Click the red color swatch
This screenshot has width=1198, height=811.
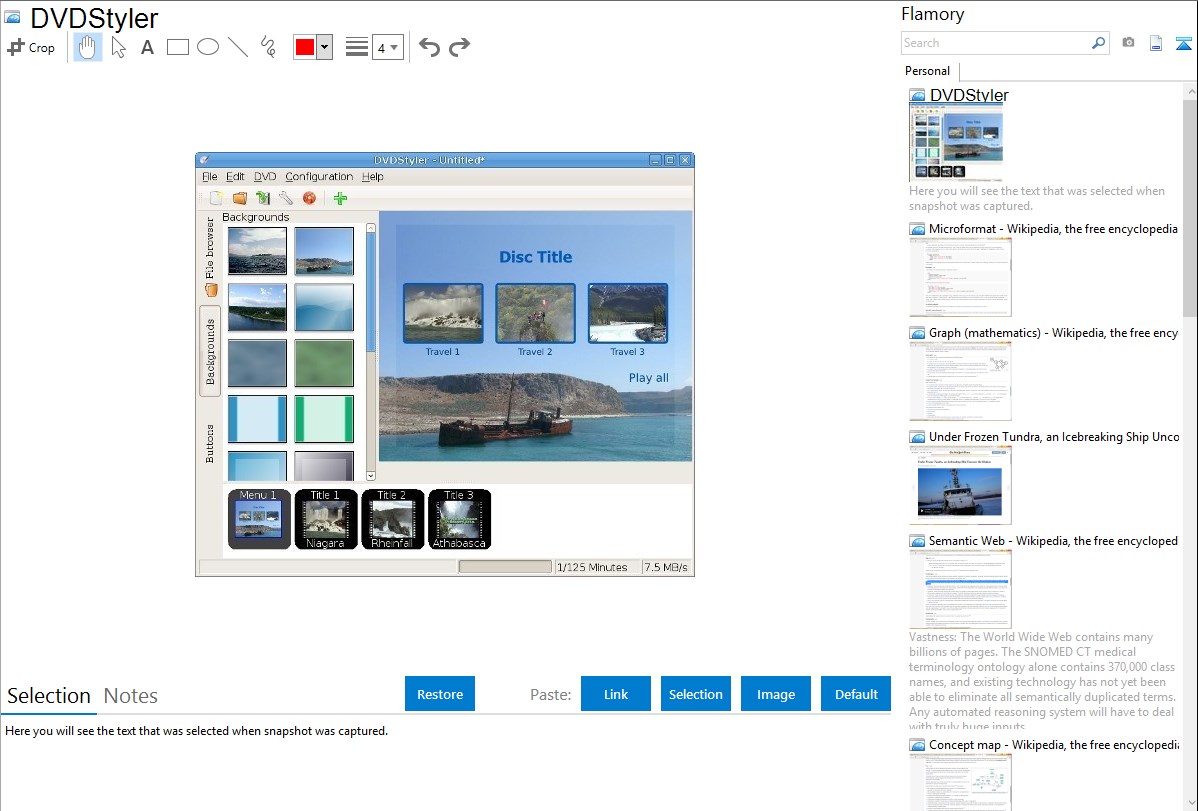click(x=305, y=47)
